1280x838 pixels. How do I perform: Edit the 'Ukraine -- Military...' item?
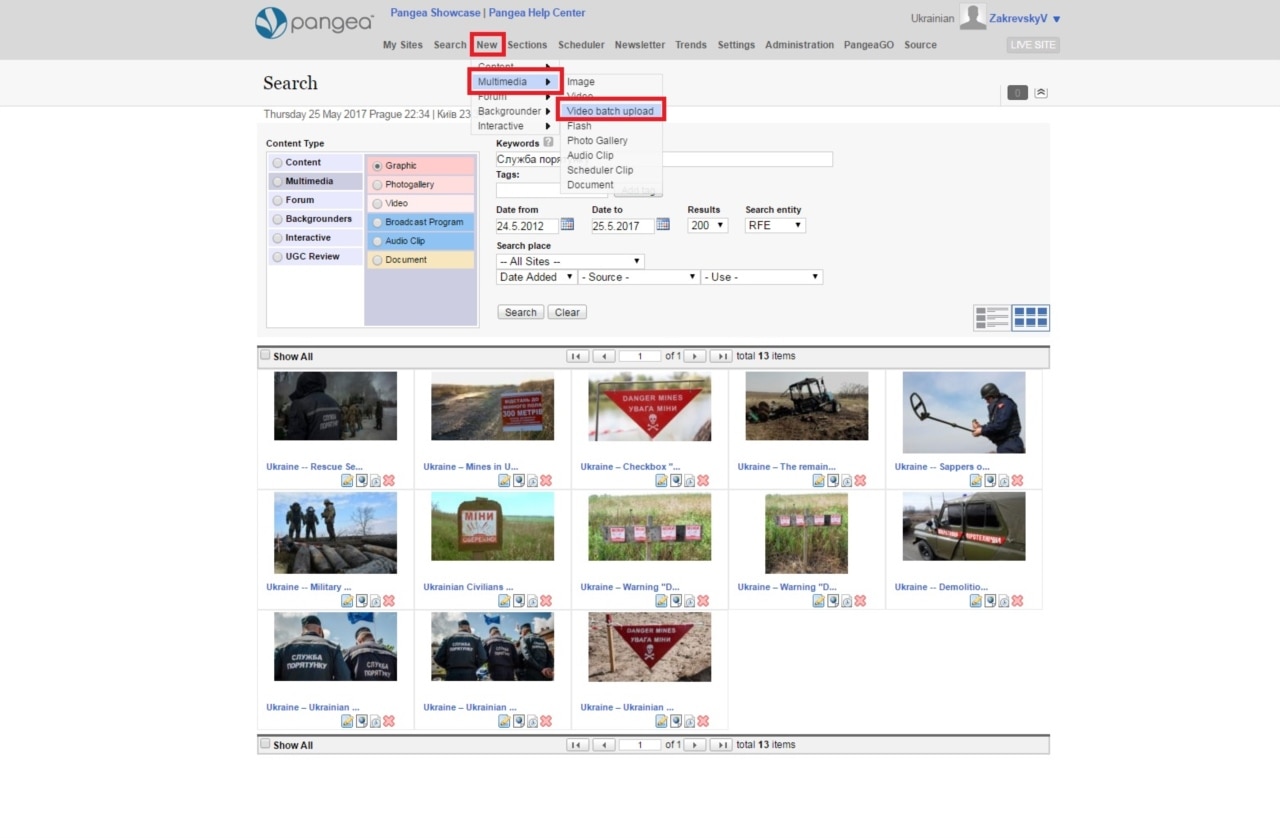click(x=347, y=601)
